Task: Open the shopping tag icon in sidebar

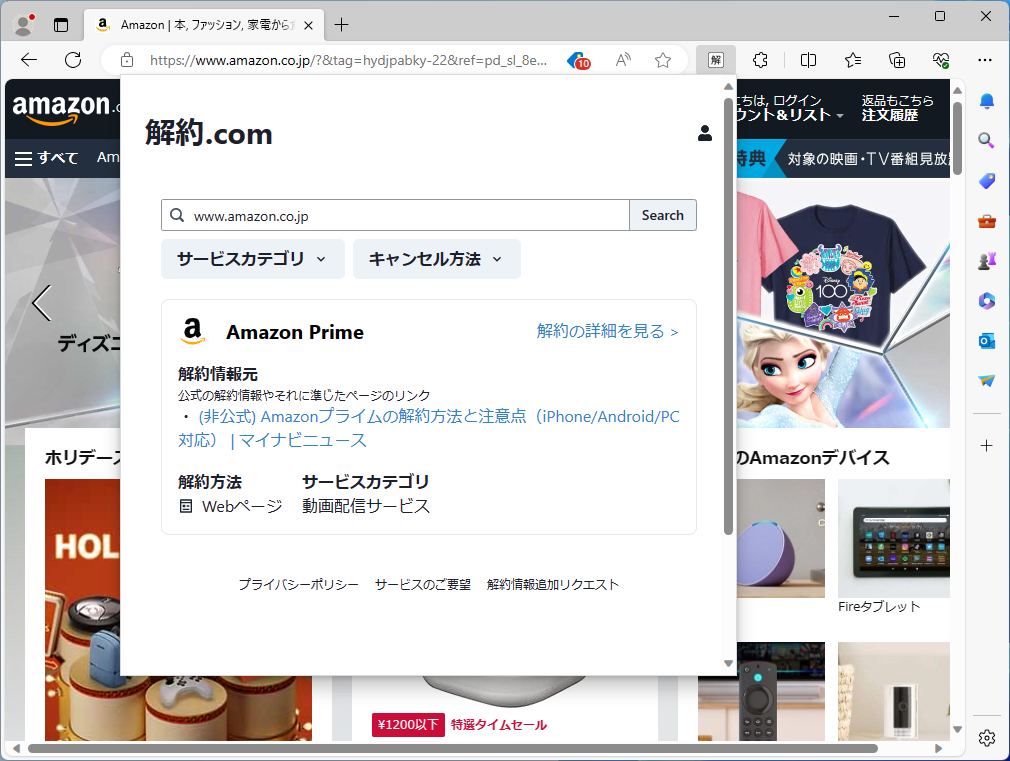Action: pos(986,181)
